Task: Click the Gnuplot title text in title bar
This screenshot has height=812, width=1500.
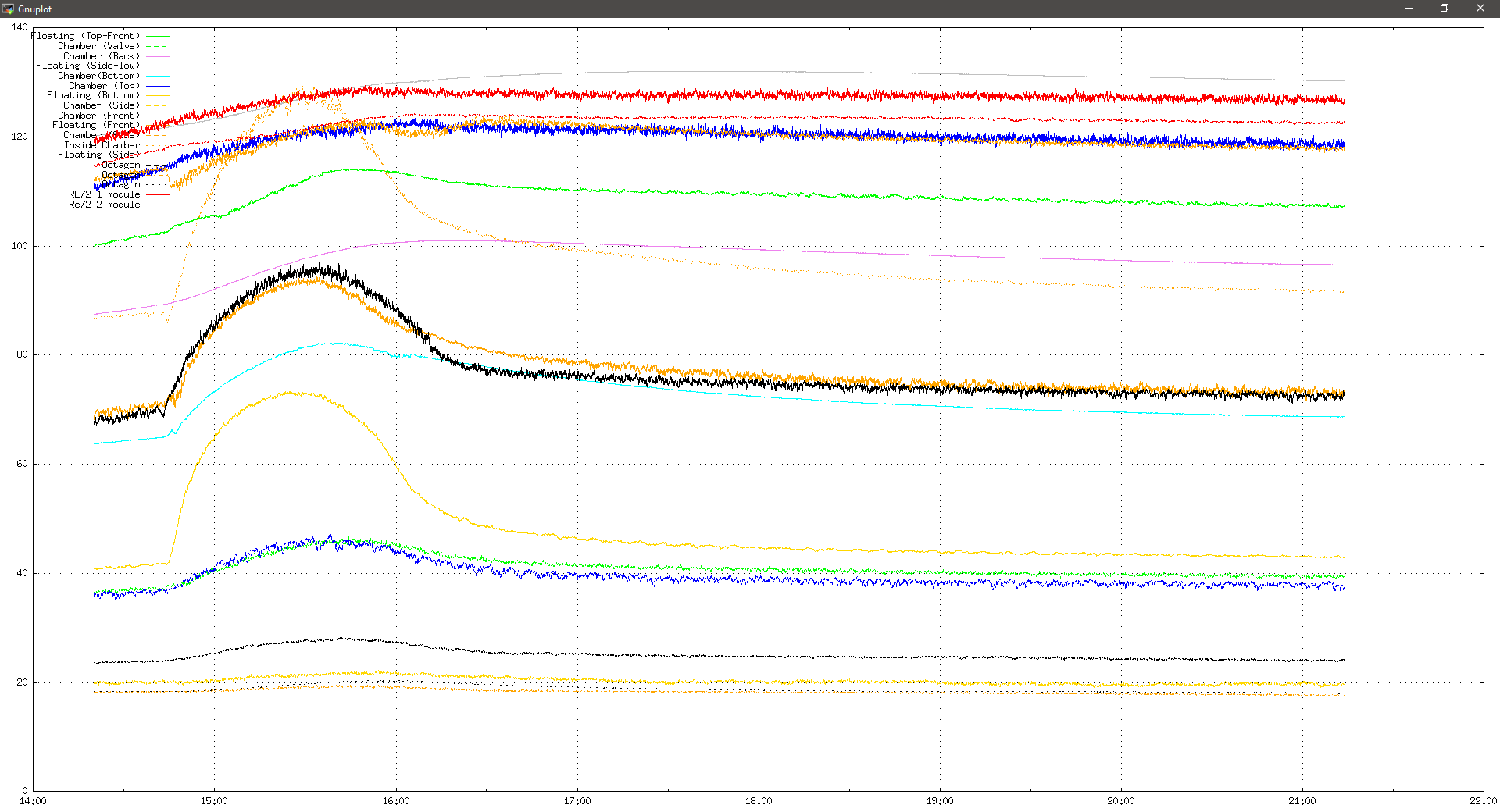Action: 35,9
